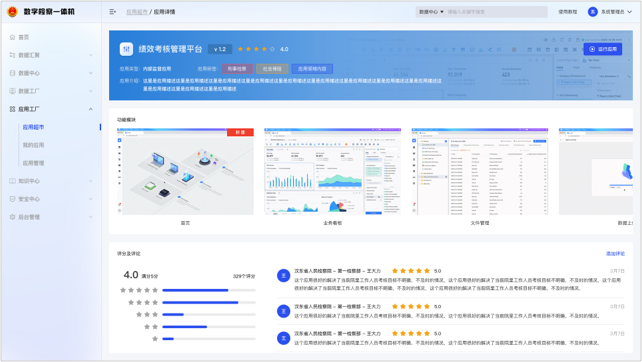Expand the 后台管理 menu chevron
The width and height of the screenshot is (642, 362).
(x=90, y=217)
